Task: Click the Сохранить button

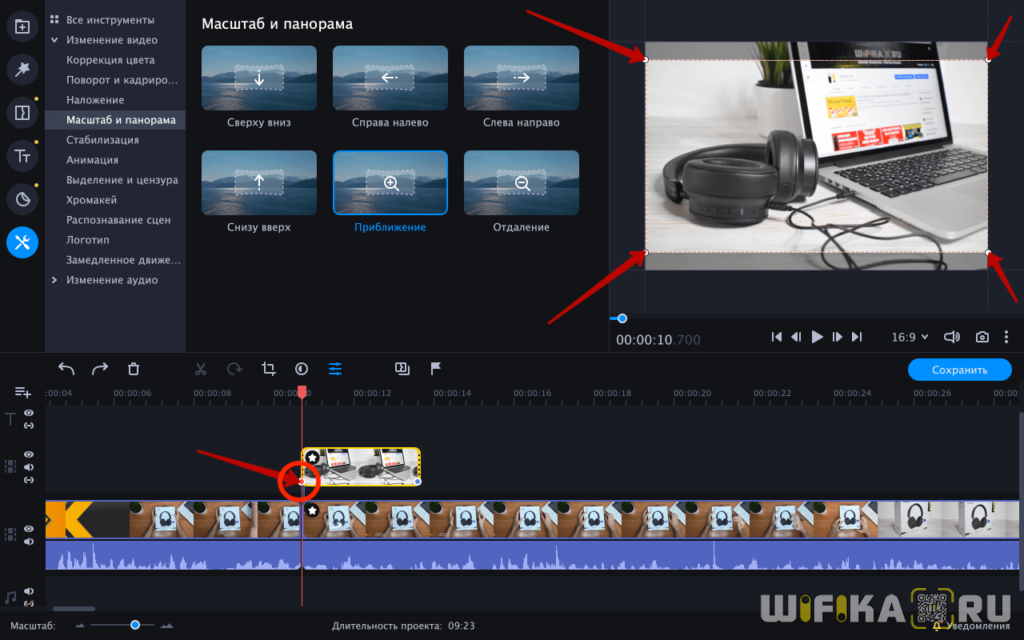Action: [959, 370]
